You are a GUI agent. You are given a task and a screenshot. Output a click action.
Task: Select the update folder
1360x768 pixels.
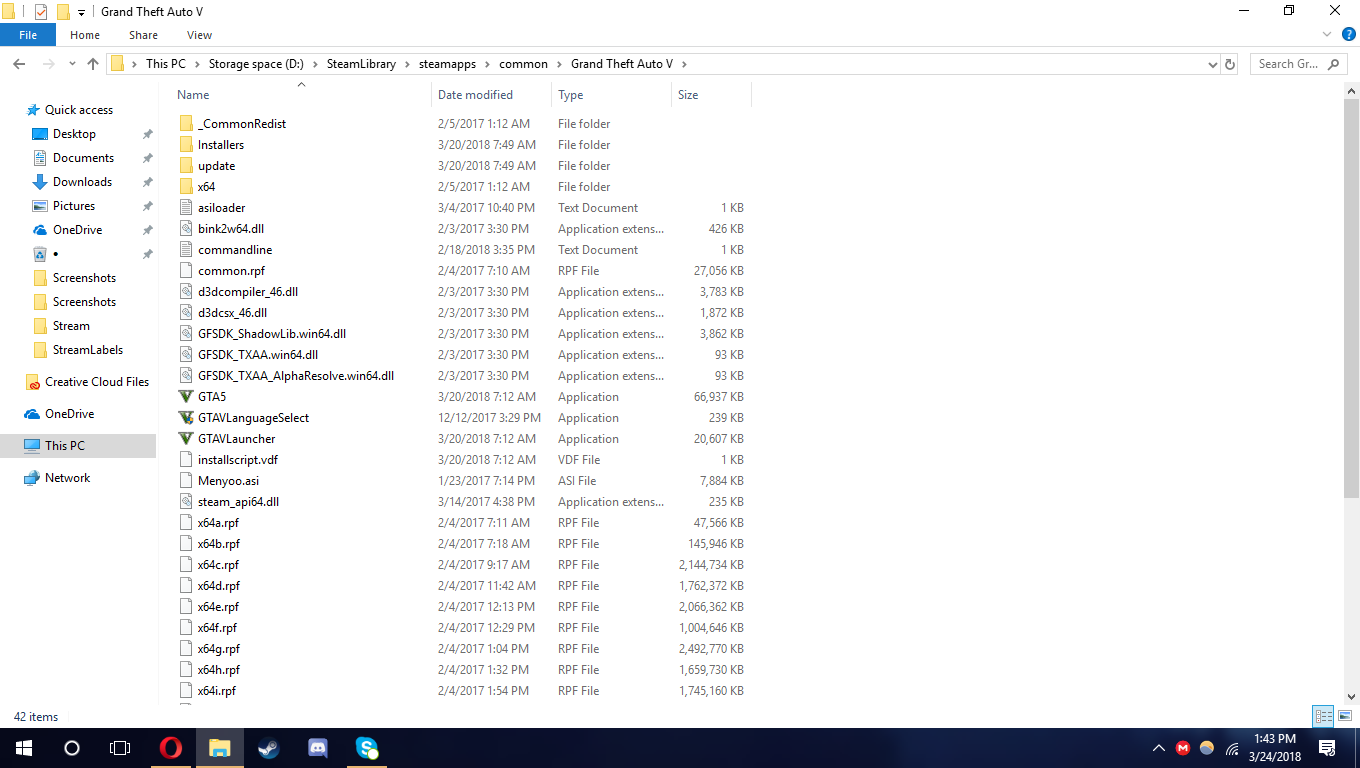tap(207, 166)
